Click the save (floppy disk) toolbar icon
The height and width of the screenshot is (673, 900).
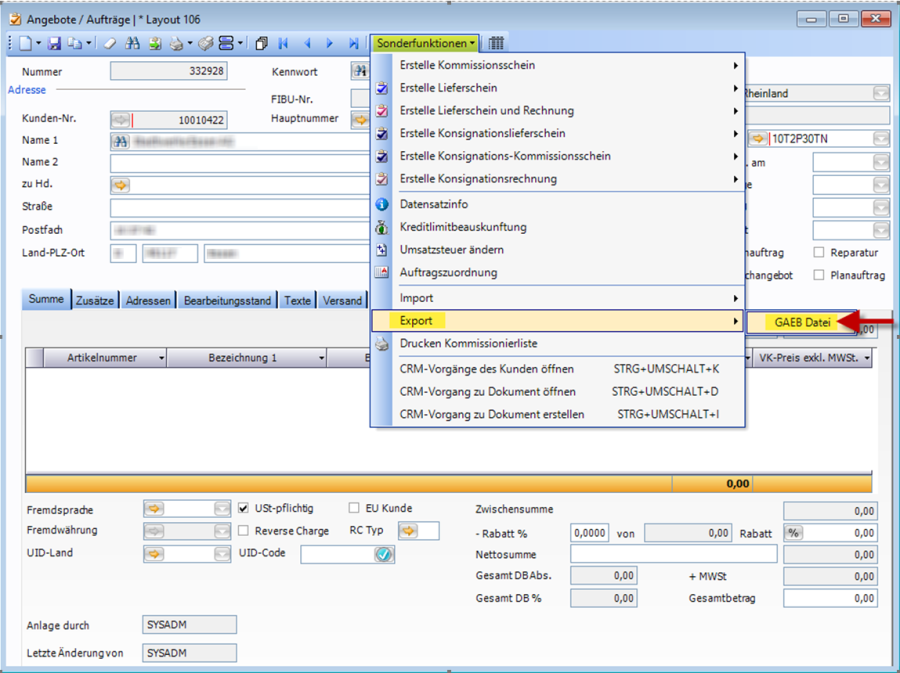(55, 44)
